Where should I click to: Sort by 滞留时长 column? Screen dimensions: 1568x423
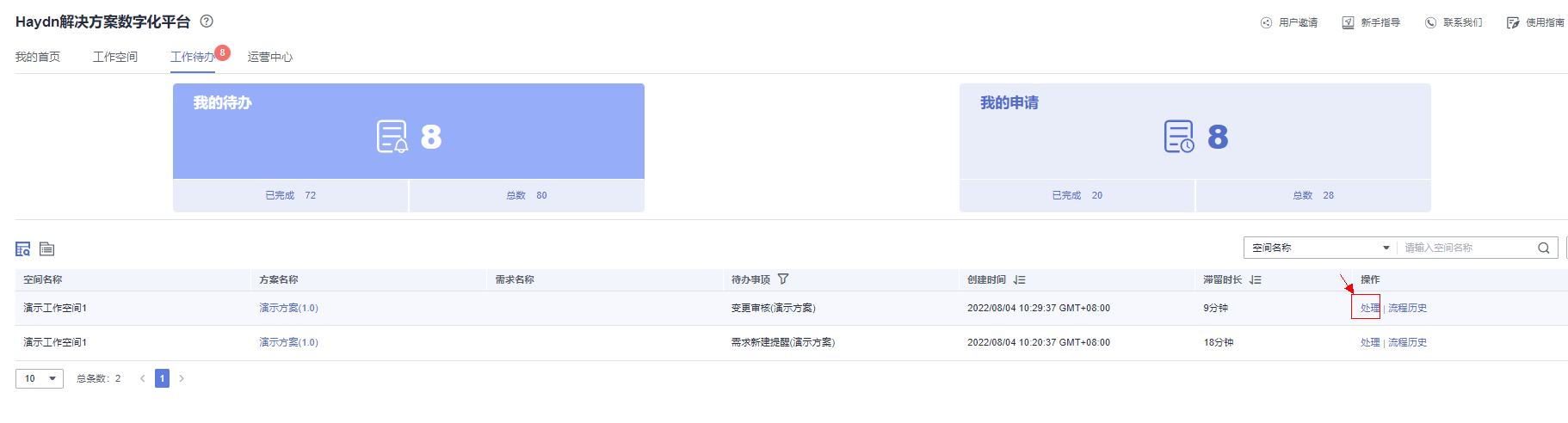click(x=1255, y=279)
